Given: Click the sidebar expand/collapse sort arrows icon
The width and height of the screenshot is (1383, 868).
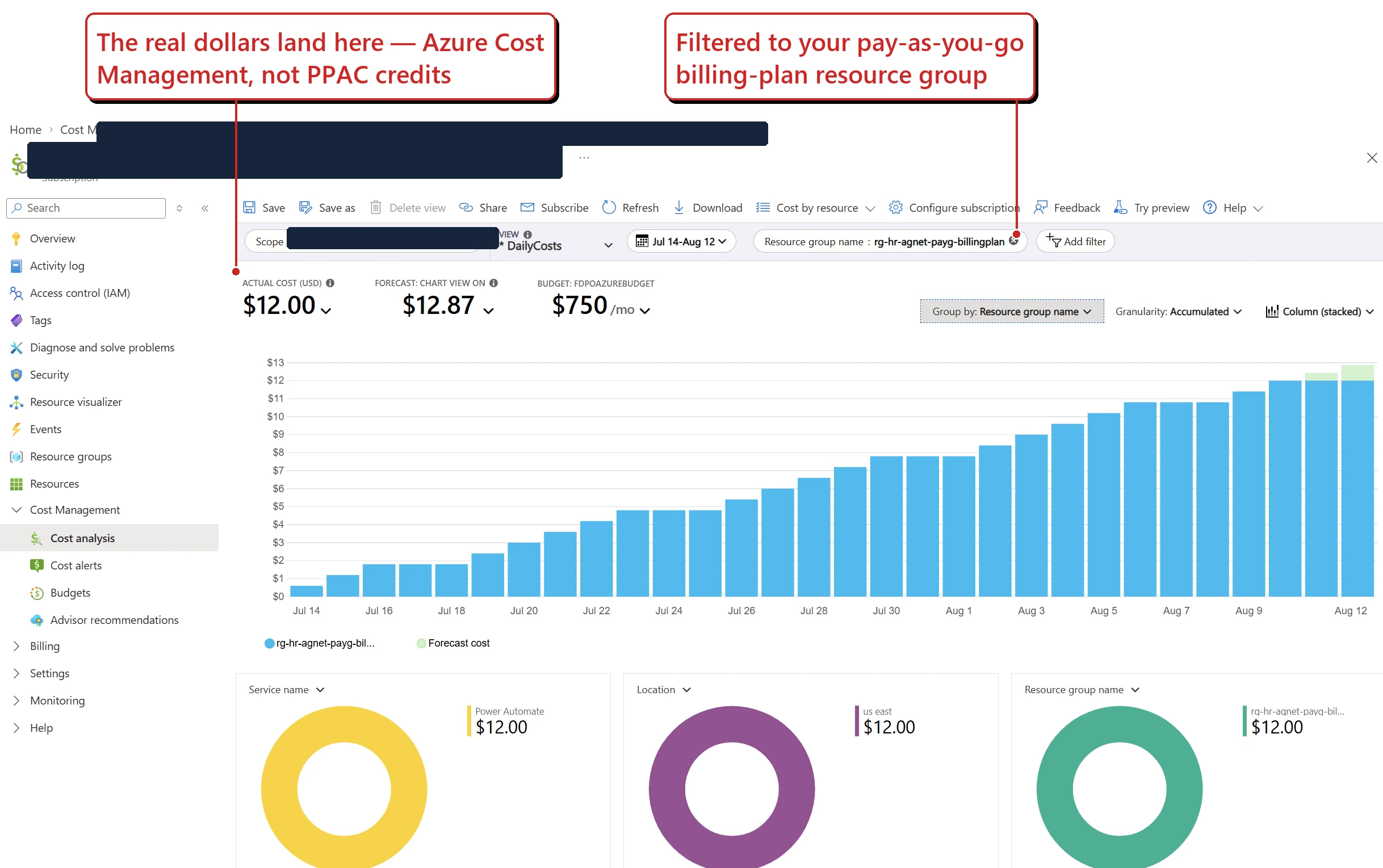Looking at the screenshot, I should (179, 208).
